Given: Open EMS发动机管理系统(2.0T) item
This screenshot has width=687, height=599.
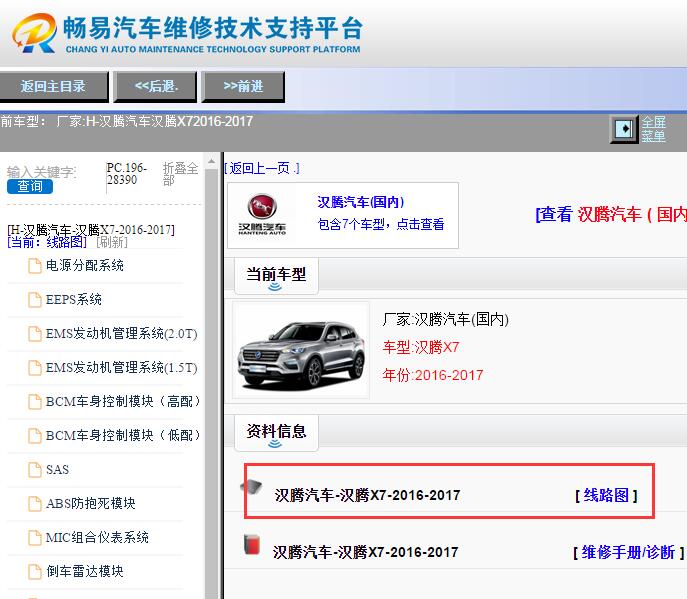Looking at the screenshot, I should pos(121,333).
